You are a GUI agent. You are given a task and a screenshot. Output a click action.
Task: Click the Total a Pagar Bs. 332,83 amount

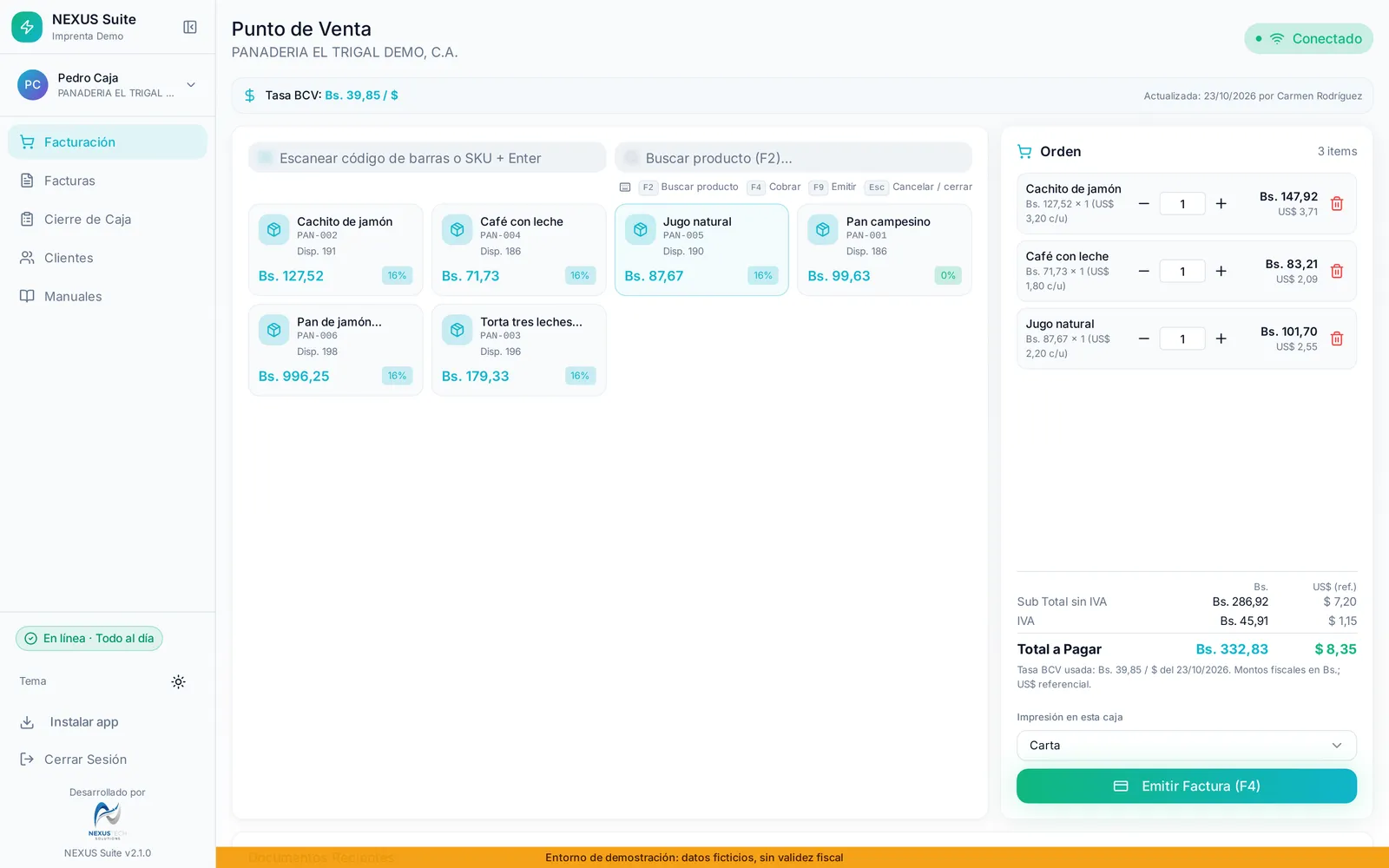tap(1232, 649)
